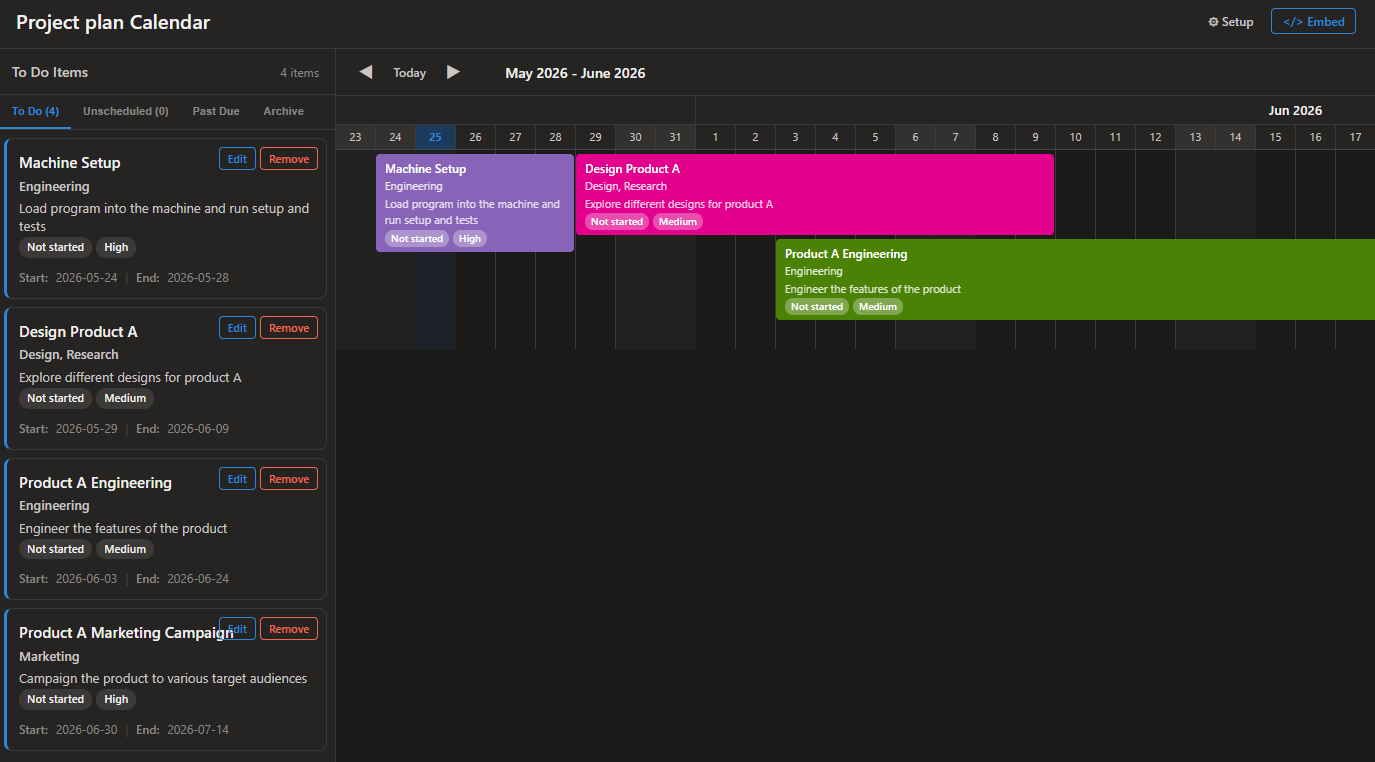Click the May 2026 - June 2026 range label

[x=575, y=73]
